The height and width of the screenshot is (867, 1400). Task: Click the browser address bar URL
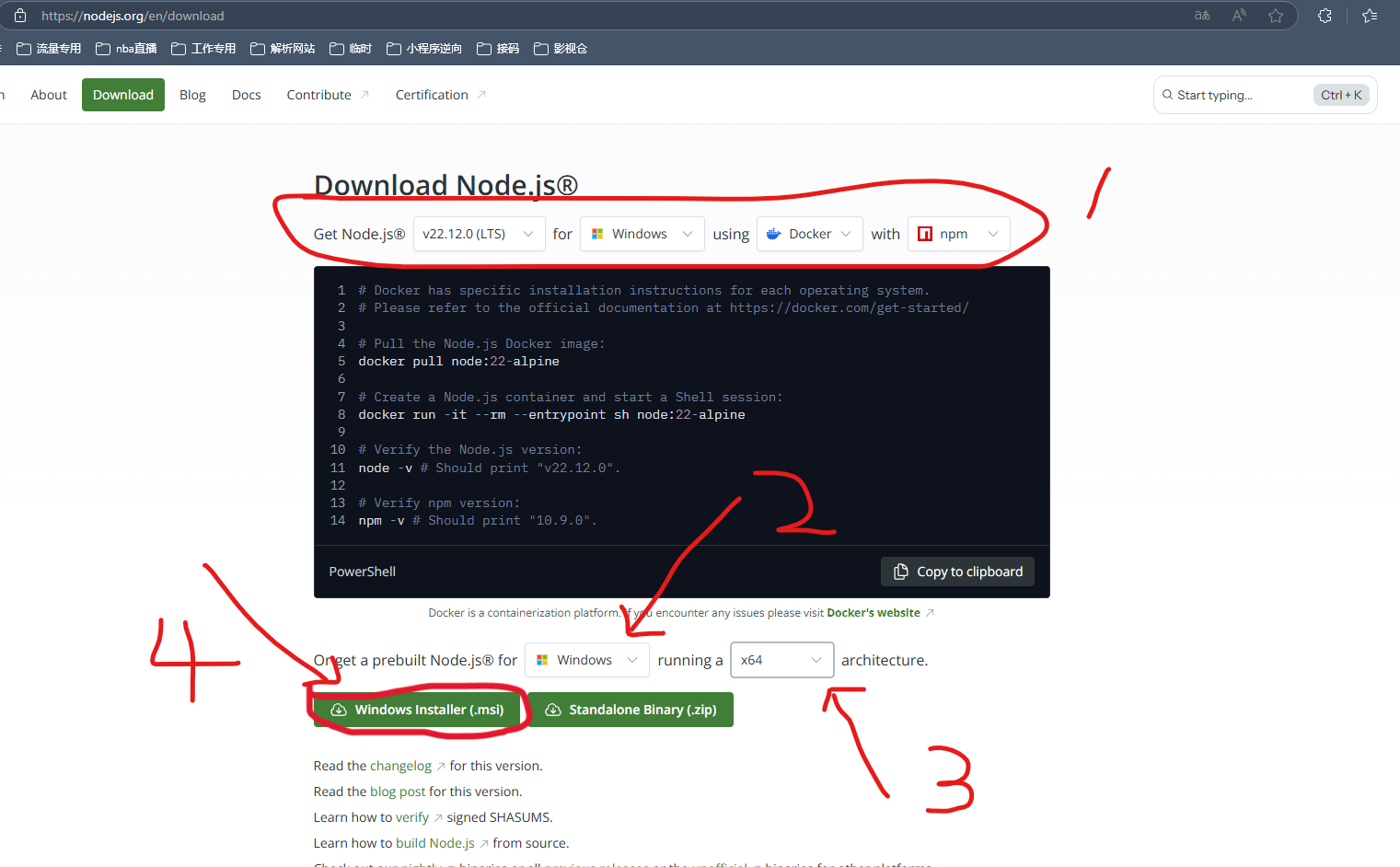coord(133,16)
